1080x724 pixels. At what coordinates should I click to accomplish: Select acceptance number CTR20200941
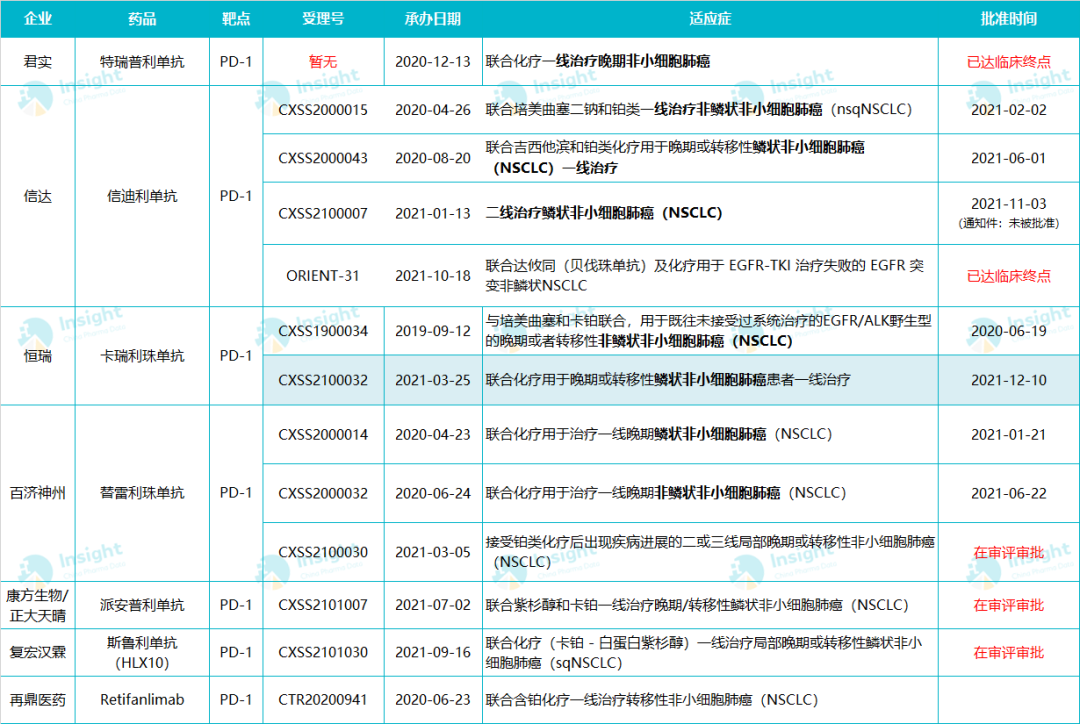point(323,700)
